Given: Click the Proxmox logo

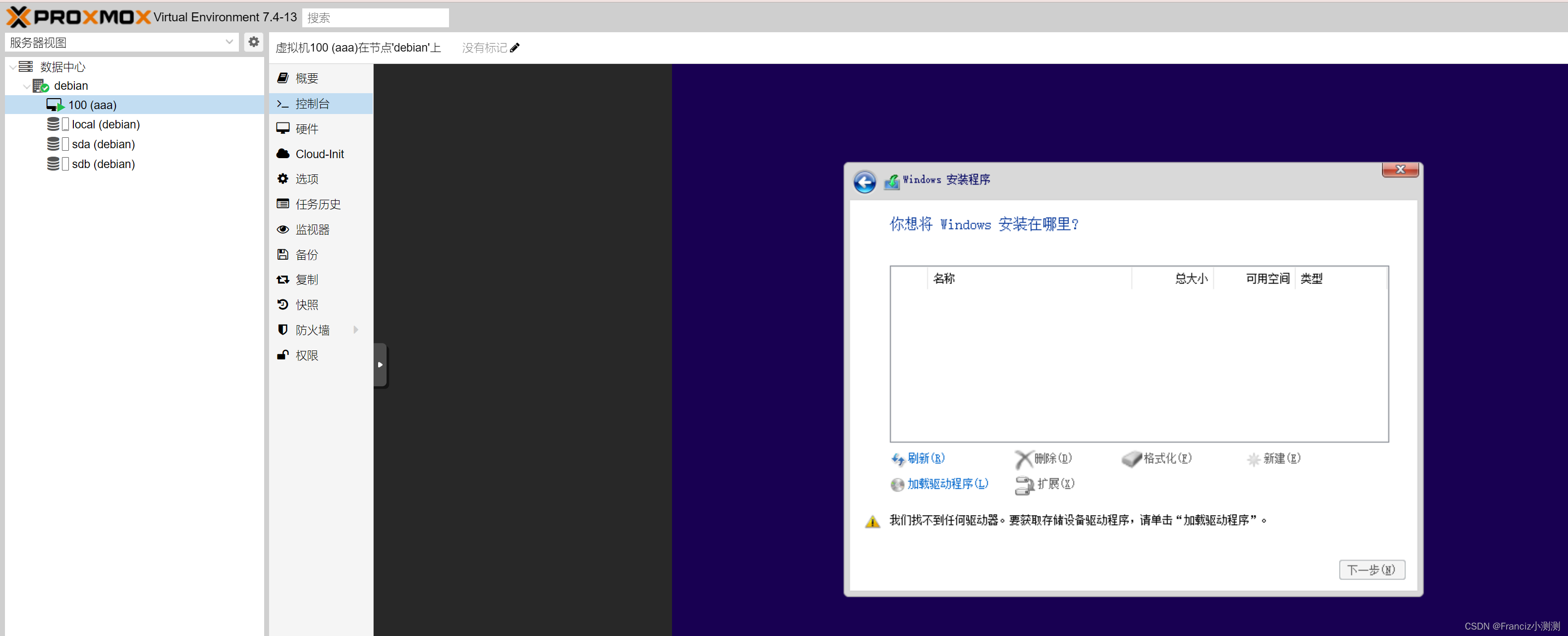Looking at the screenshot, I should pyautogui.click(x=78, y=17).
